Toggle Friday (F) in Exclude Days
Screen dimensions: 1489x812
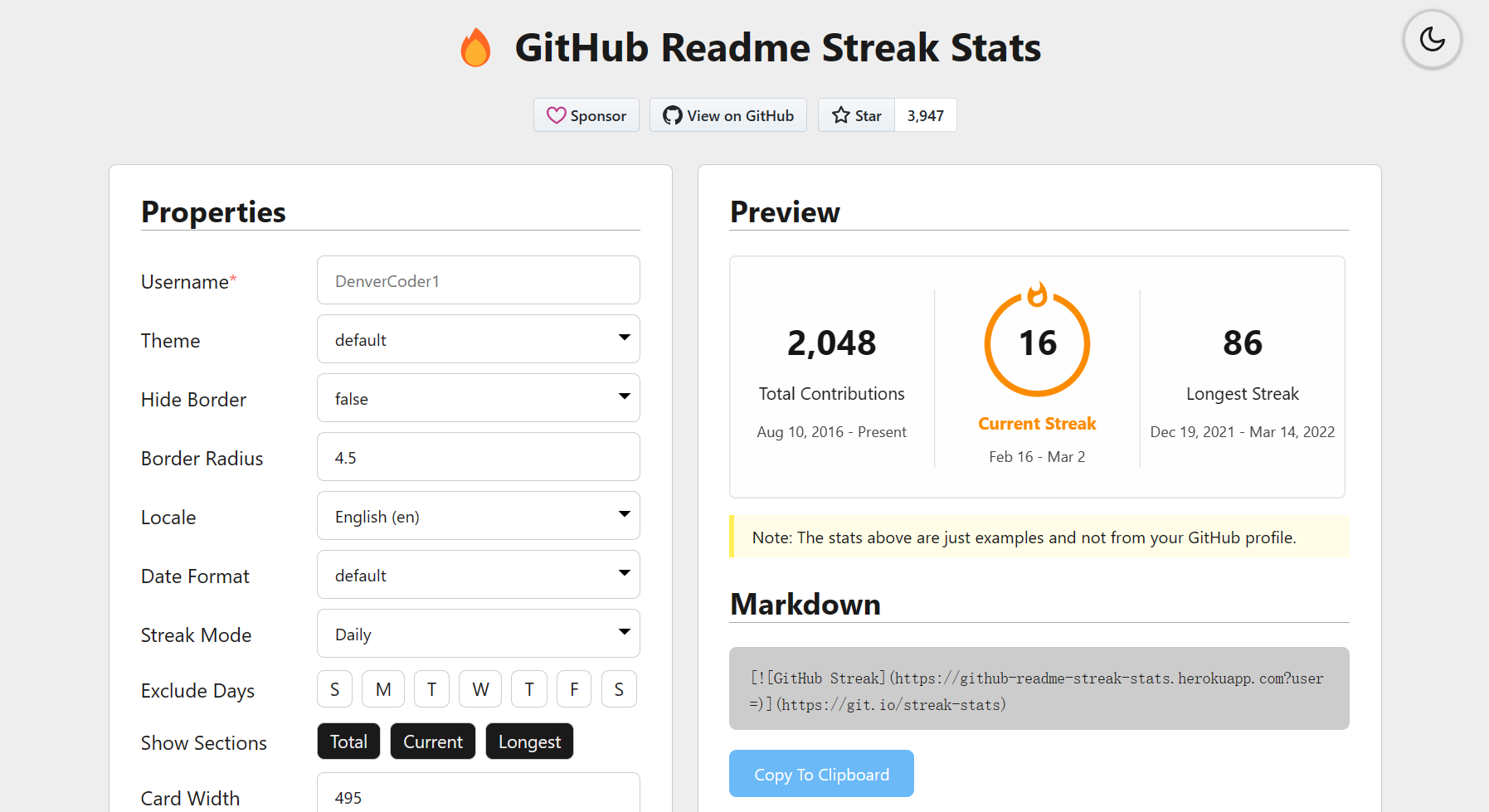(574, 689)
